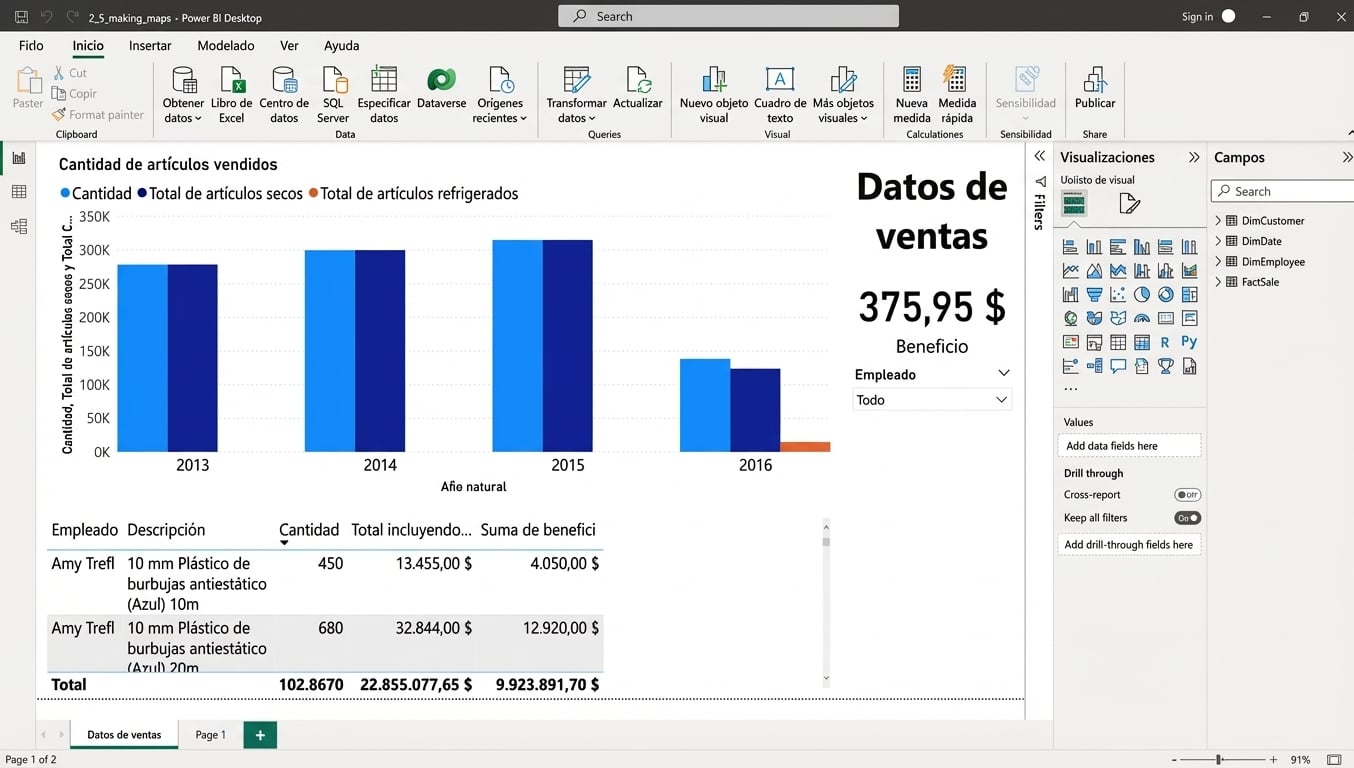Adjust the zoom slider in status bar
This screenshot has height=768, width=1354.
(x=1220, y=760)
